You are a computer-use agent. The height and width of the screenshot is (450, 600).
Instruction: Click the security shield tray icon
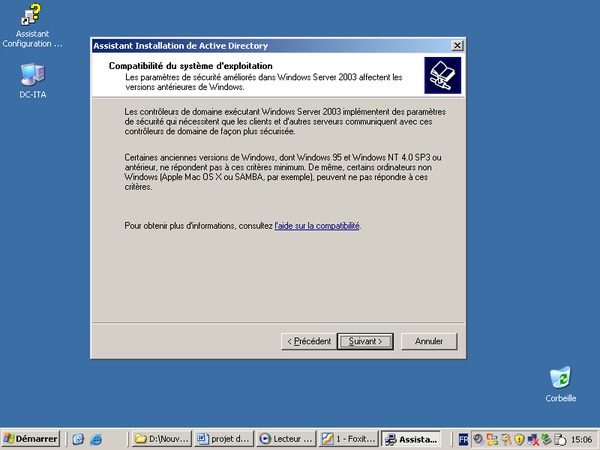click(x=519, y=439)
